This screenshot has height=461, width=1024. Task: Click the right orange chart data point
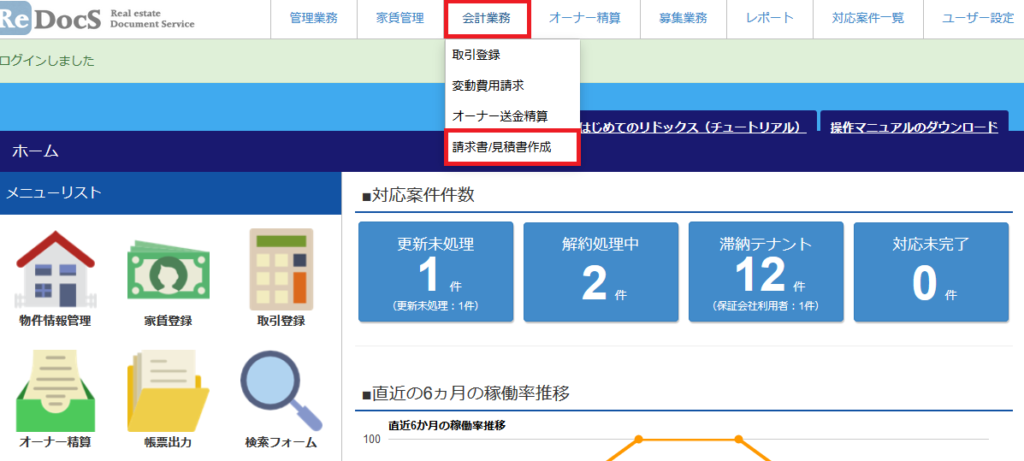point(739,439)
